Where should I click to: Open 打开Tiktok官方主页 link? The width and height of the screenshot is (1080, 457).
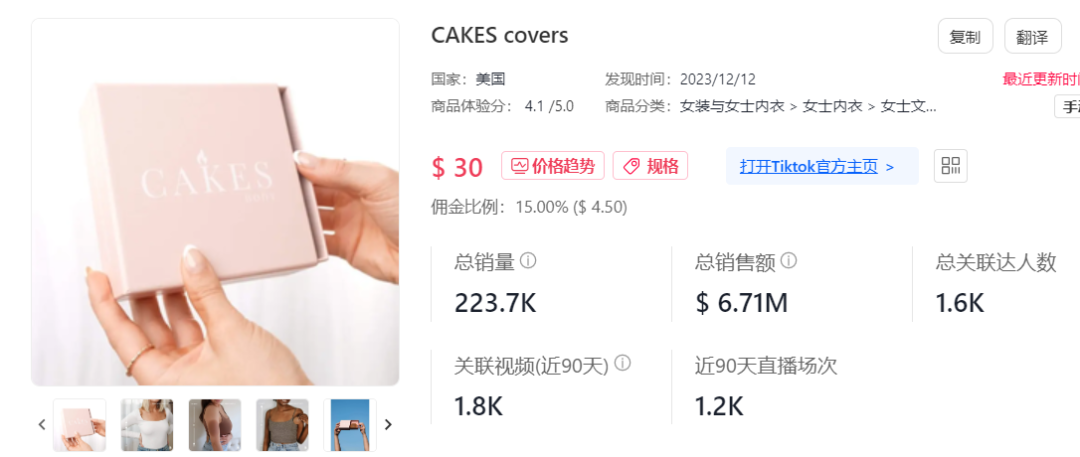[x=822, y=166]
